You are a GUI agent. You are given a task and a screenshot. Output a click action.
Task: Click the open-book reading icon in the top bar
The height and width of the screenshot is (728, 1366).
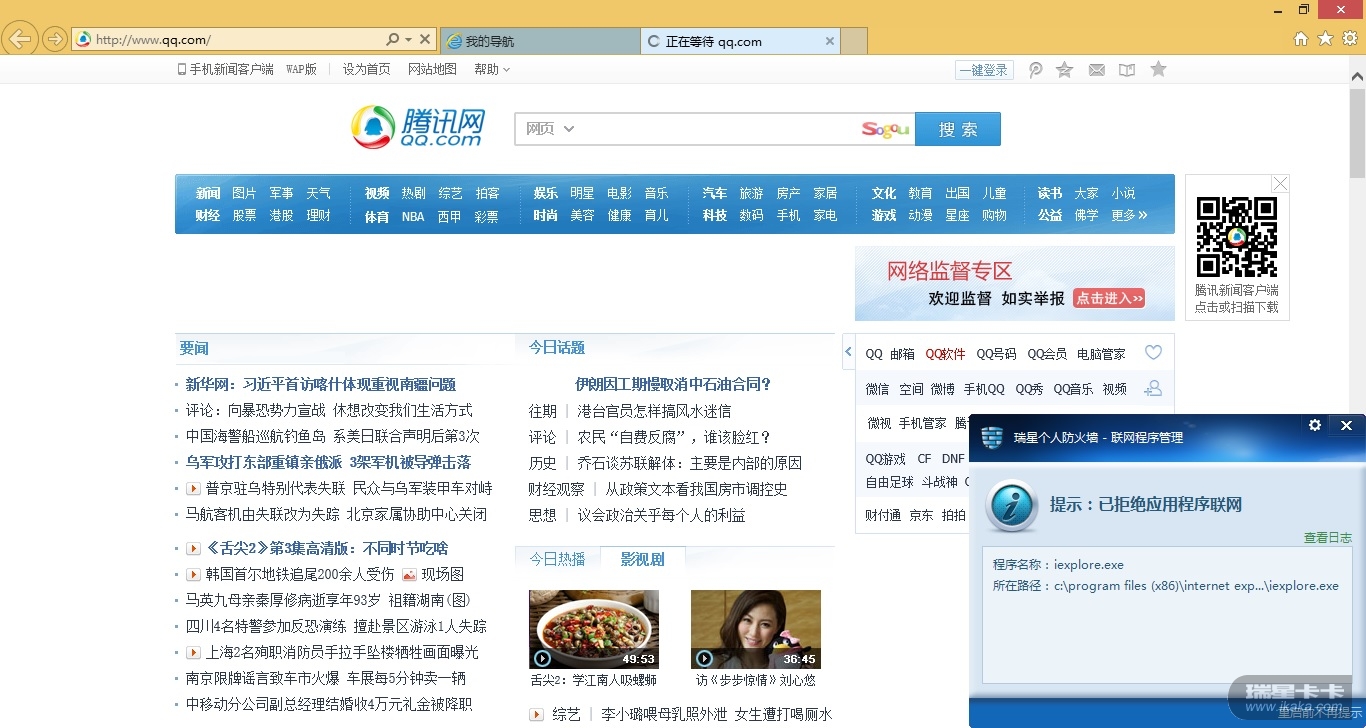click(1127, 70)
